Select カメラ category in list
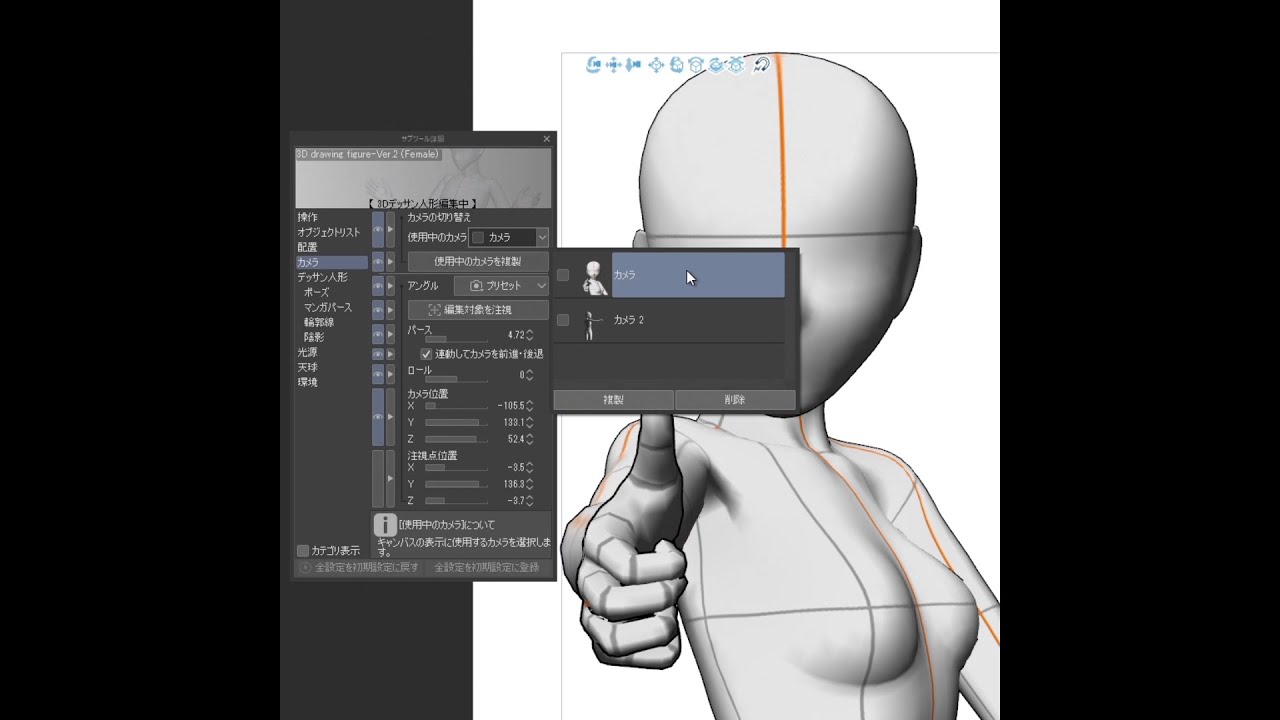Image resolution: width=1280 pixels, height=720 pixels. click(x=331, y=262)
